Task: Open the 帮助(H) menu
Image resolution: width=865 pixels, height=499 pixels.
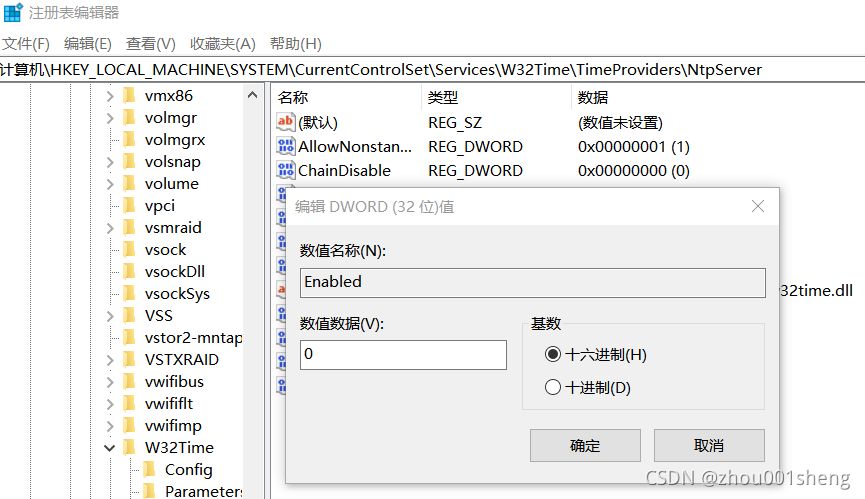Action: (296, 44)
